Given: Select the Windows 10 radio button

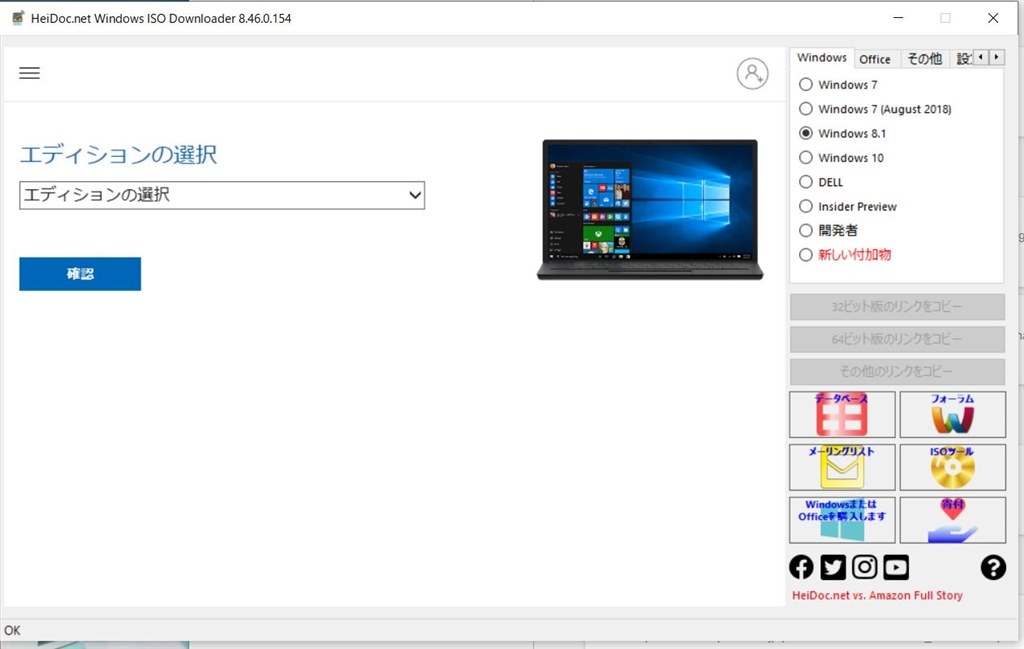Looking at the screenshot, I should (x=806, y=157).
